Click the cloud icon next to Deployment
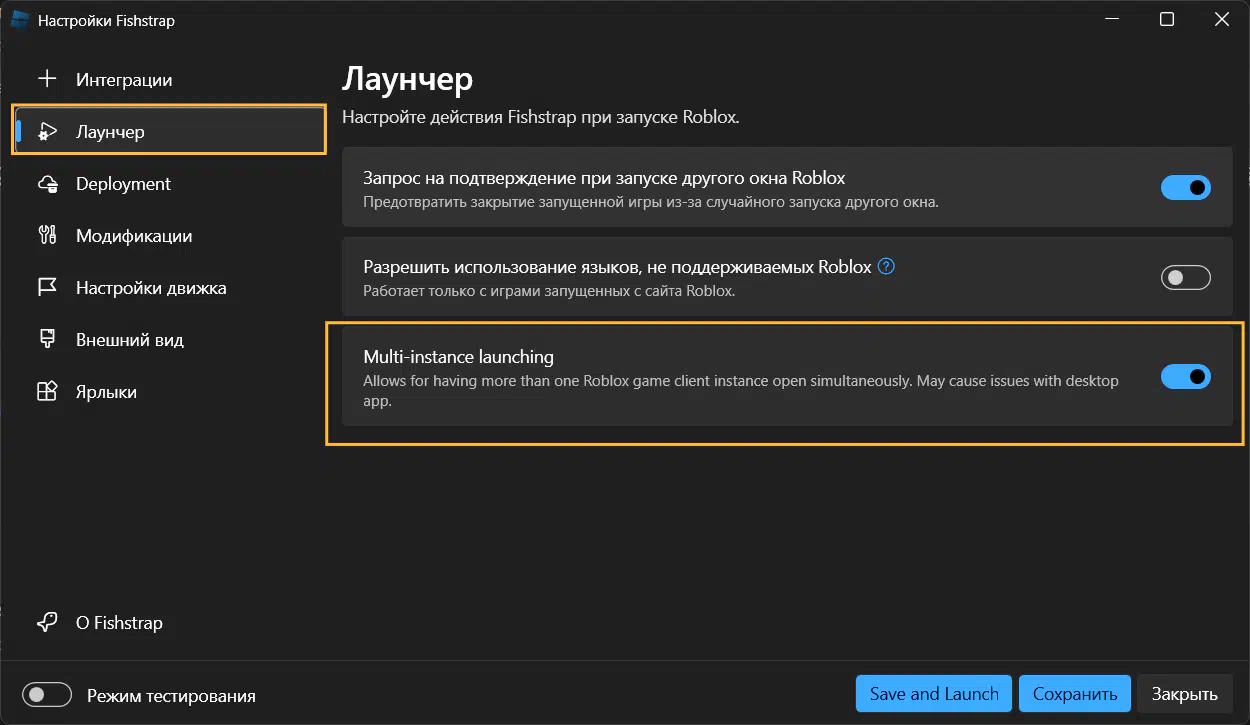1250x725 pixels. [47, 184]
